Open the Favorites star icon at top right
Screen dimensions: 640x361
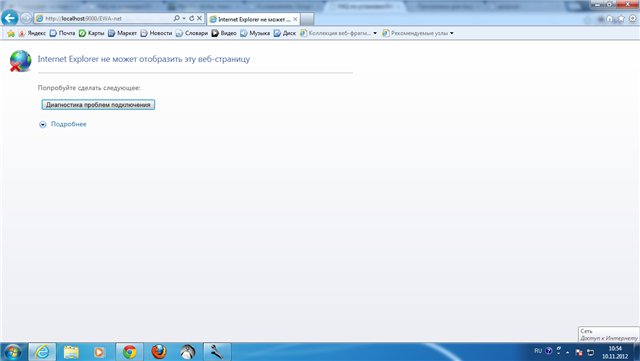click(x=621, y=19)
